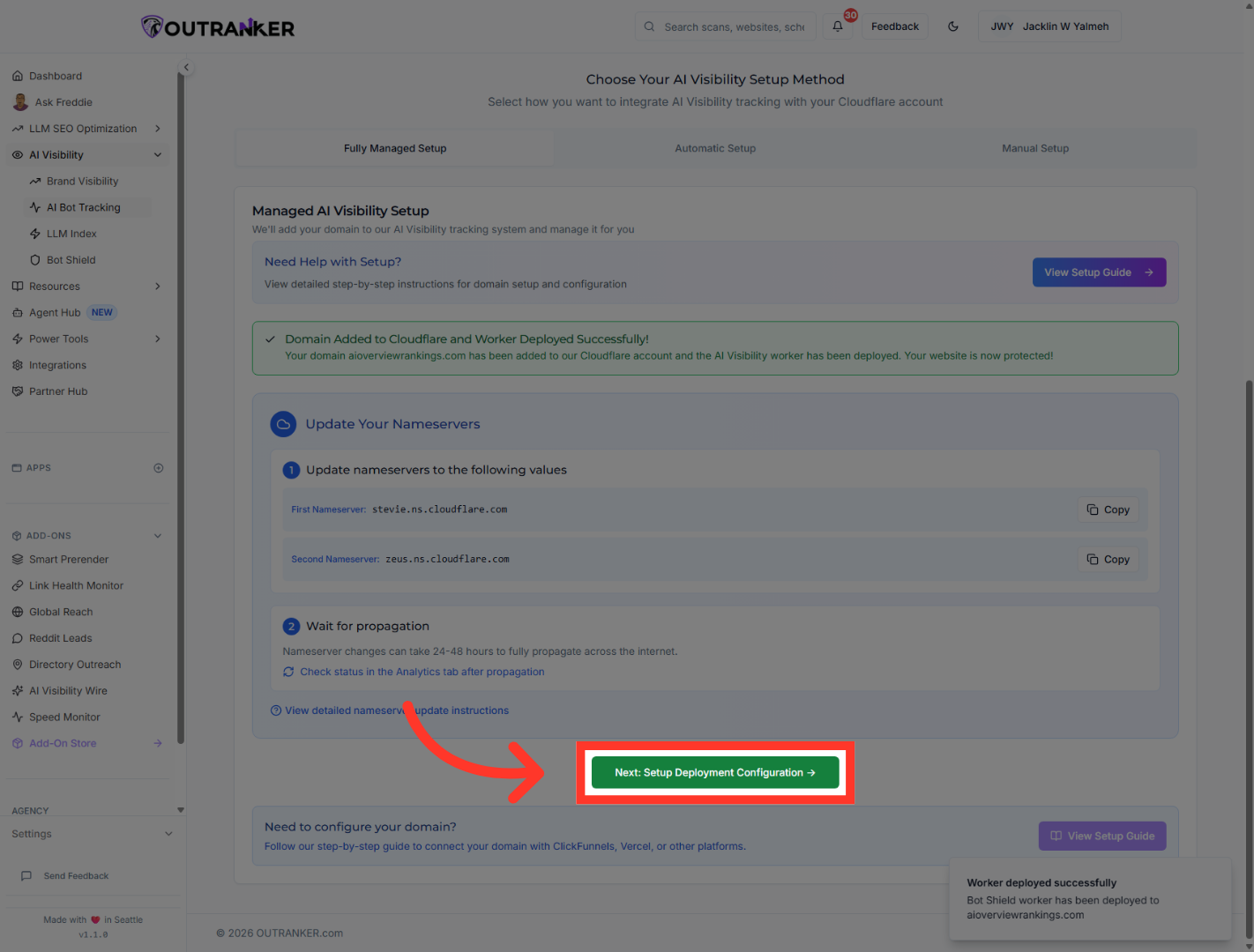Click the cloud icon beside Update Your Nameservers
This screenshot has height=952, width=1254.
pos(283,425)
